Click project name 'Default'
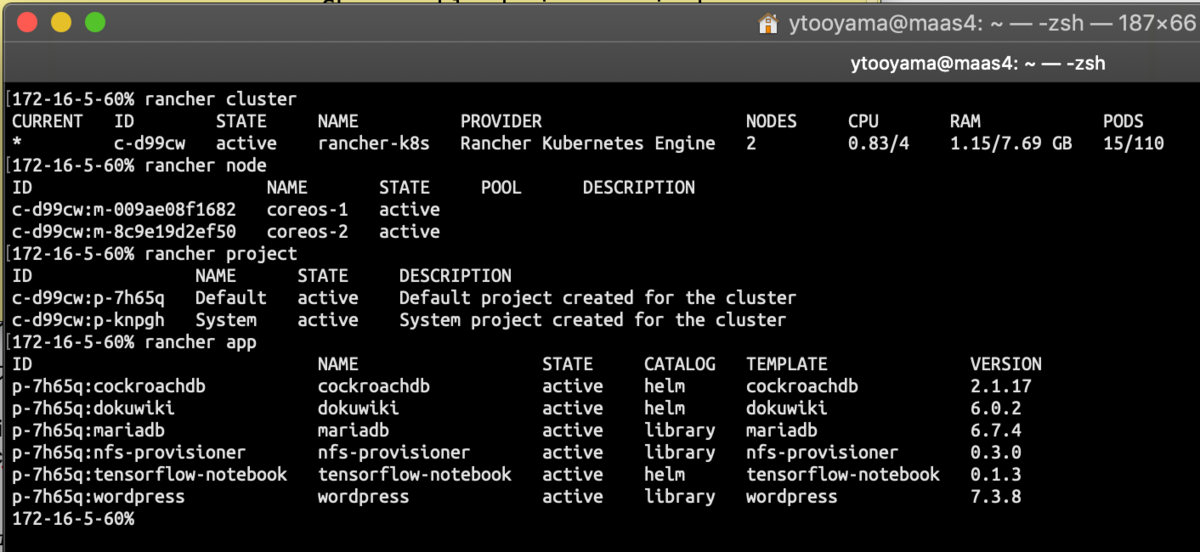The image size is (1200, 552). [x=231, y=297]
